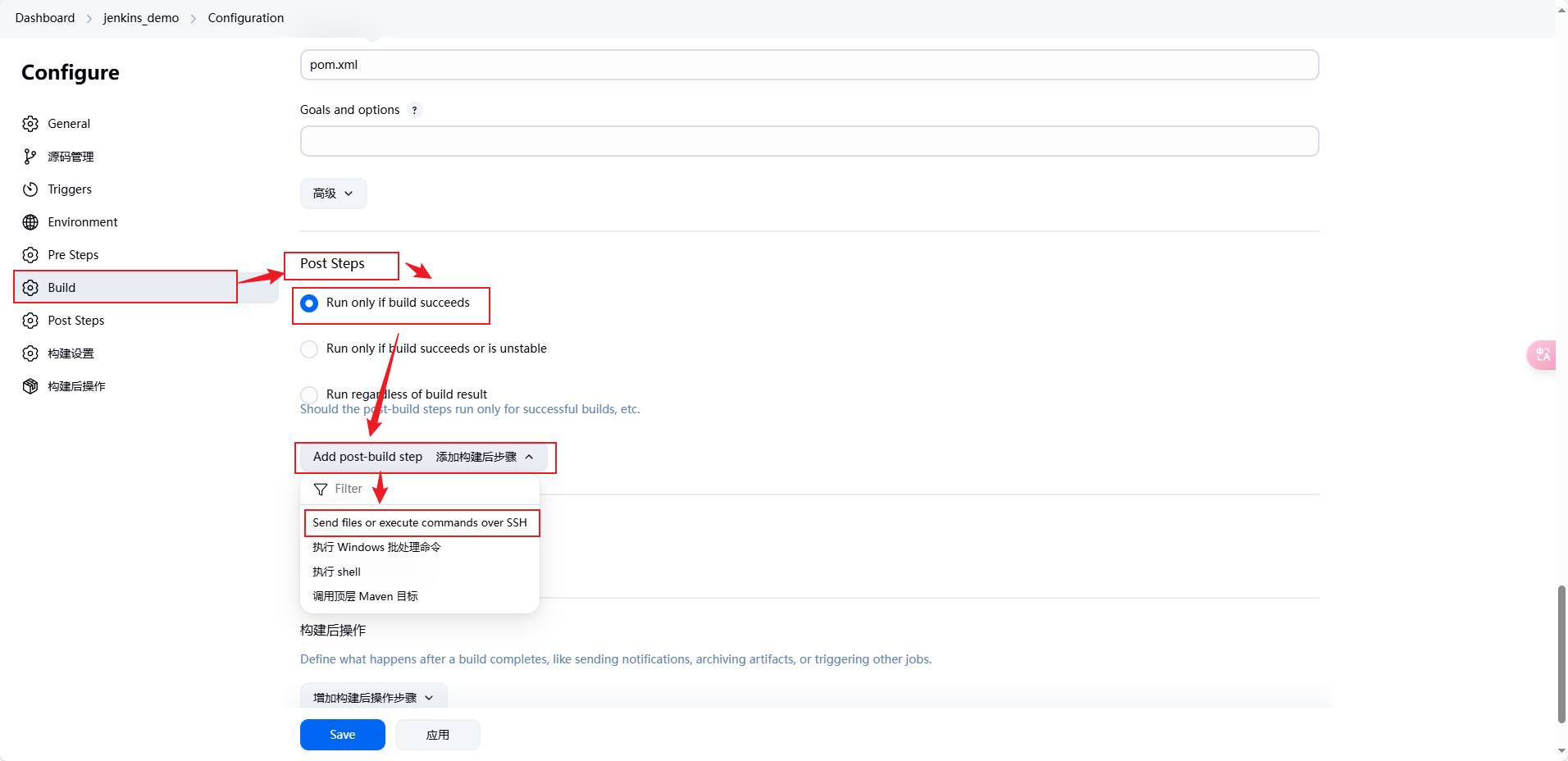This screenshot has width=1568, height=761.
Task: Choose Send files or execute commands over SSH
Action: tap(420, 522)
